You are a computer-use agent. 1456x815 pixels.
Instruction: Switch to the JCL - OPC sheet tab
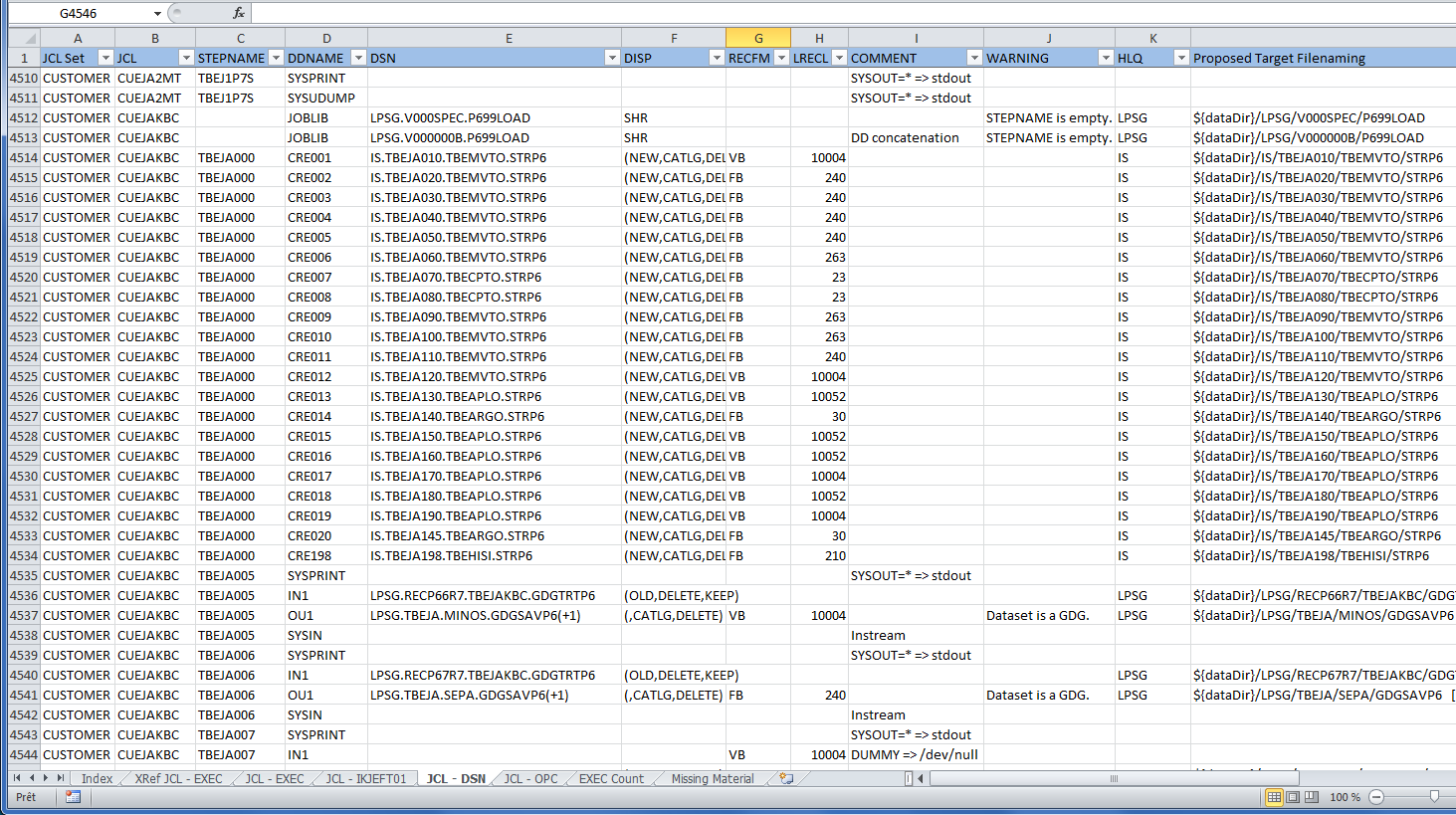530,779
